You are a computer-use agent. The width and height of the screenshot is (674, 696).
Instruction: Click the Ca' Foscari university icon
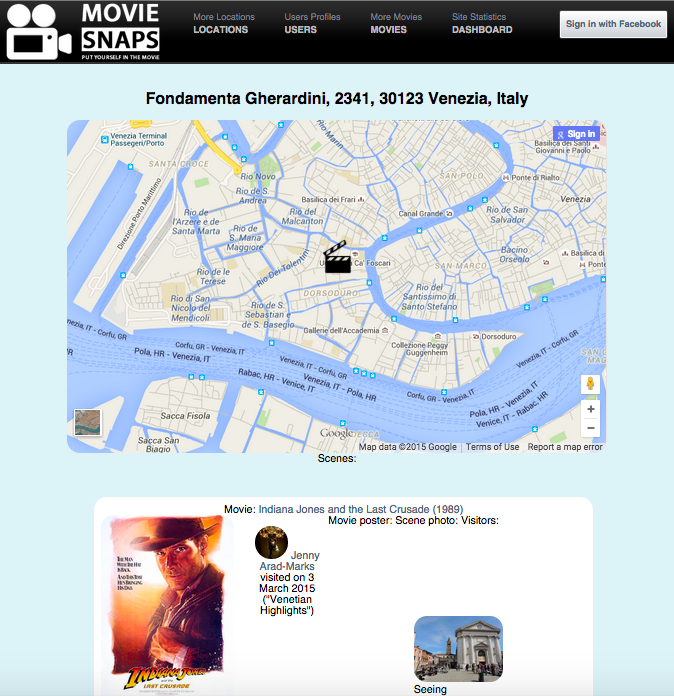[355, 254]
